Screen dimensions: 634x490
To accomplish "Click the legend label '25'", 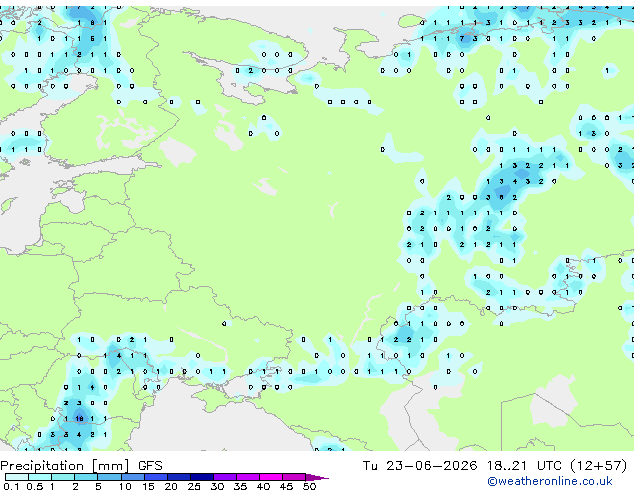I will click(194, 486).
